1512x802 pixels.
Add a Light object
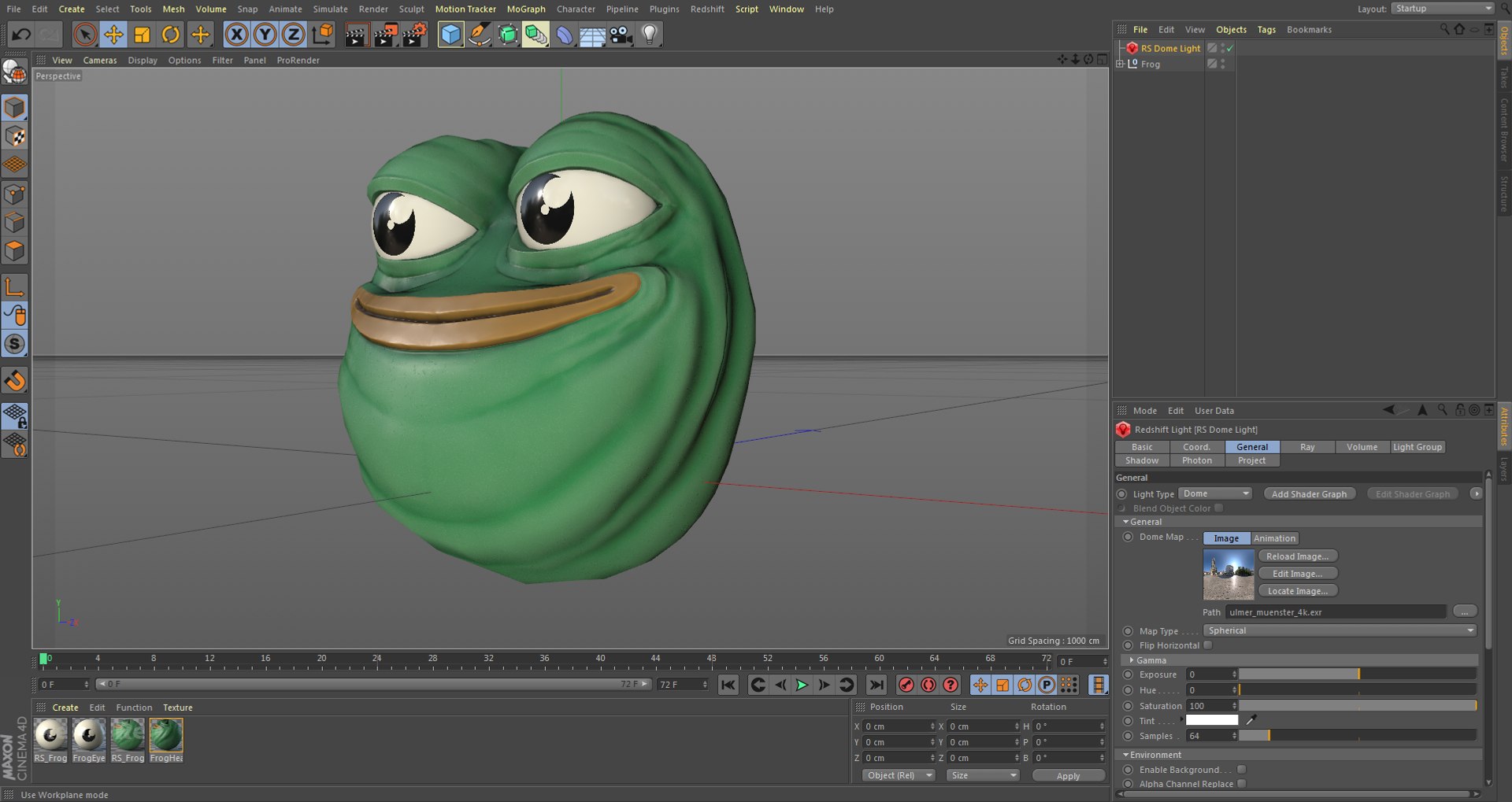(650, 35)
